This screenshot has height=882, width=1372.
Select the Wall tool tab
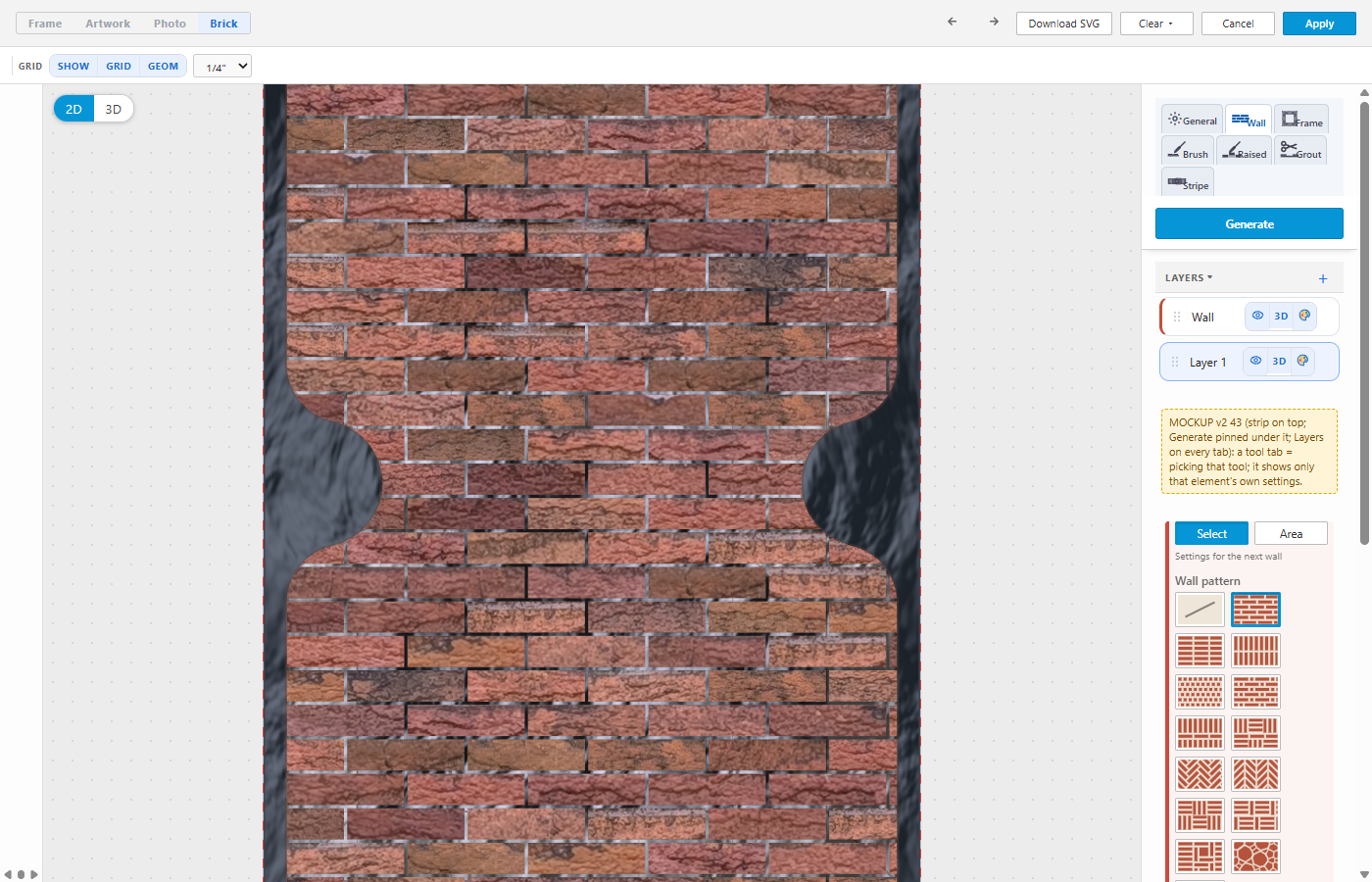click(1249, 120)
